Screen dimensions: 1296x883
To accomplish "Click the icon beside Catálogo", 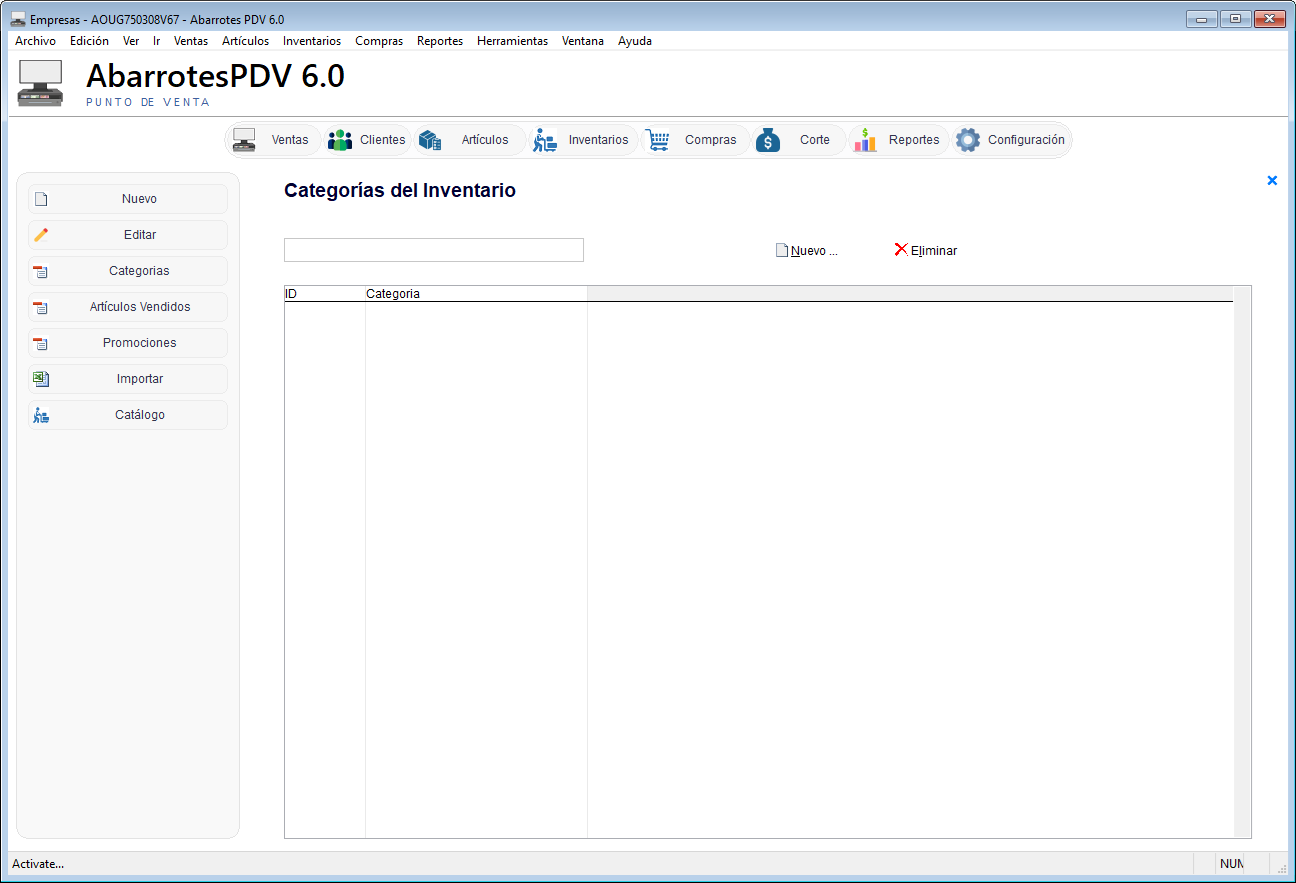I will 41,415.
